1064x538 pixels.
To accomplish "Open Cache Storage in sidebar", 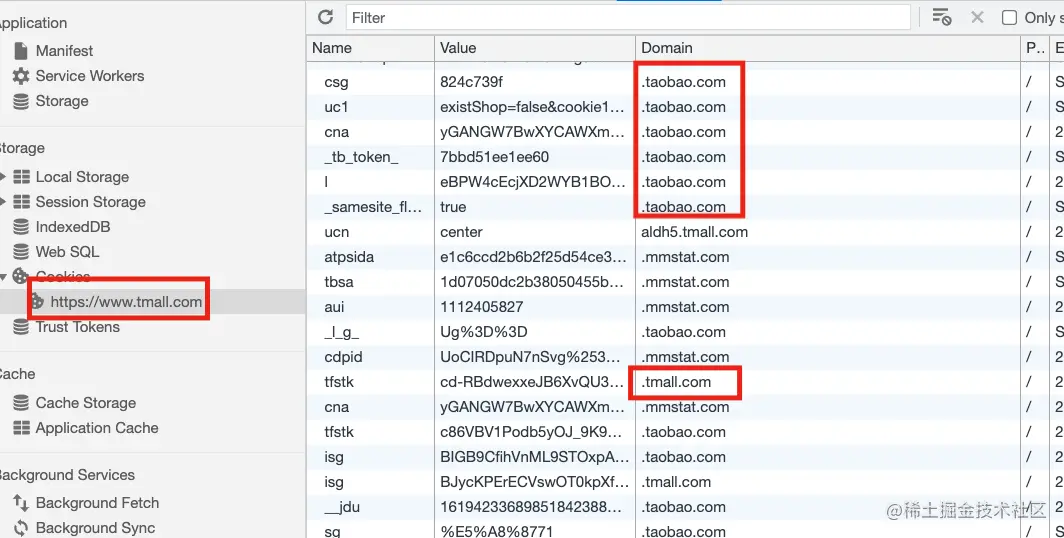I will pos(86,403).
